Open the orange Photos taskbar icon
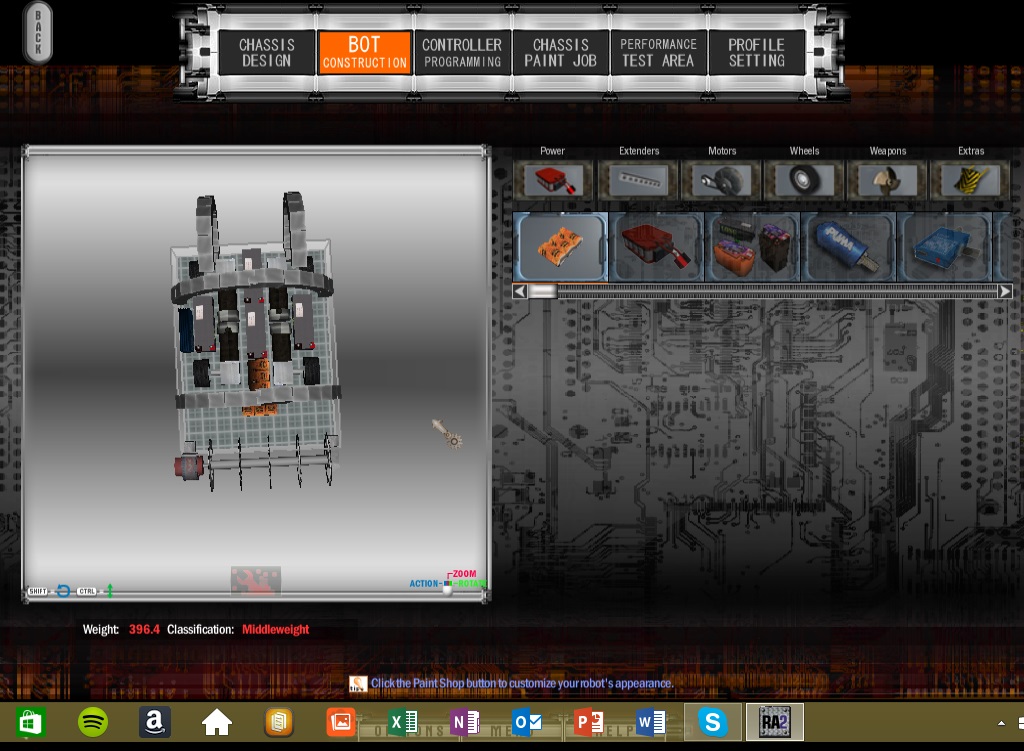The image size is (1024, 751). click(341, 722)
